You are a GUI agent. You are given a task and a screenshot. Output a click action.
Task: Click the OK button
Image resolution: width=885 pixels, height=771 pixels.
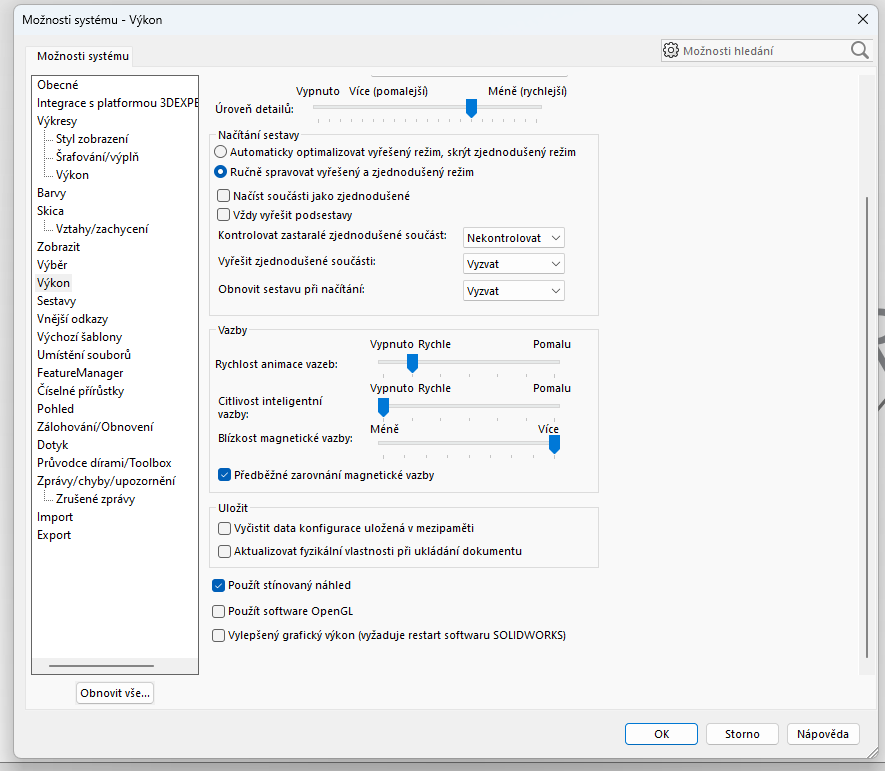pyautogui.click(x=661, y=734)
